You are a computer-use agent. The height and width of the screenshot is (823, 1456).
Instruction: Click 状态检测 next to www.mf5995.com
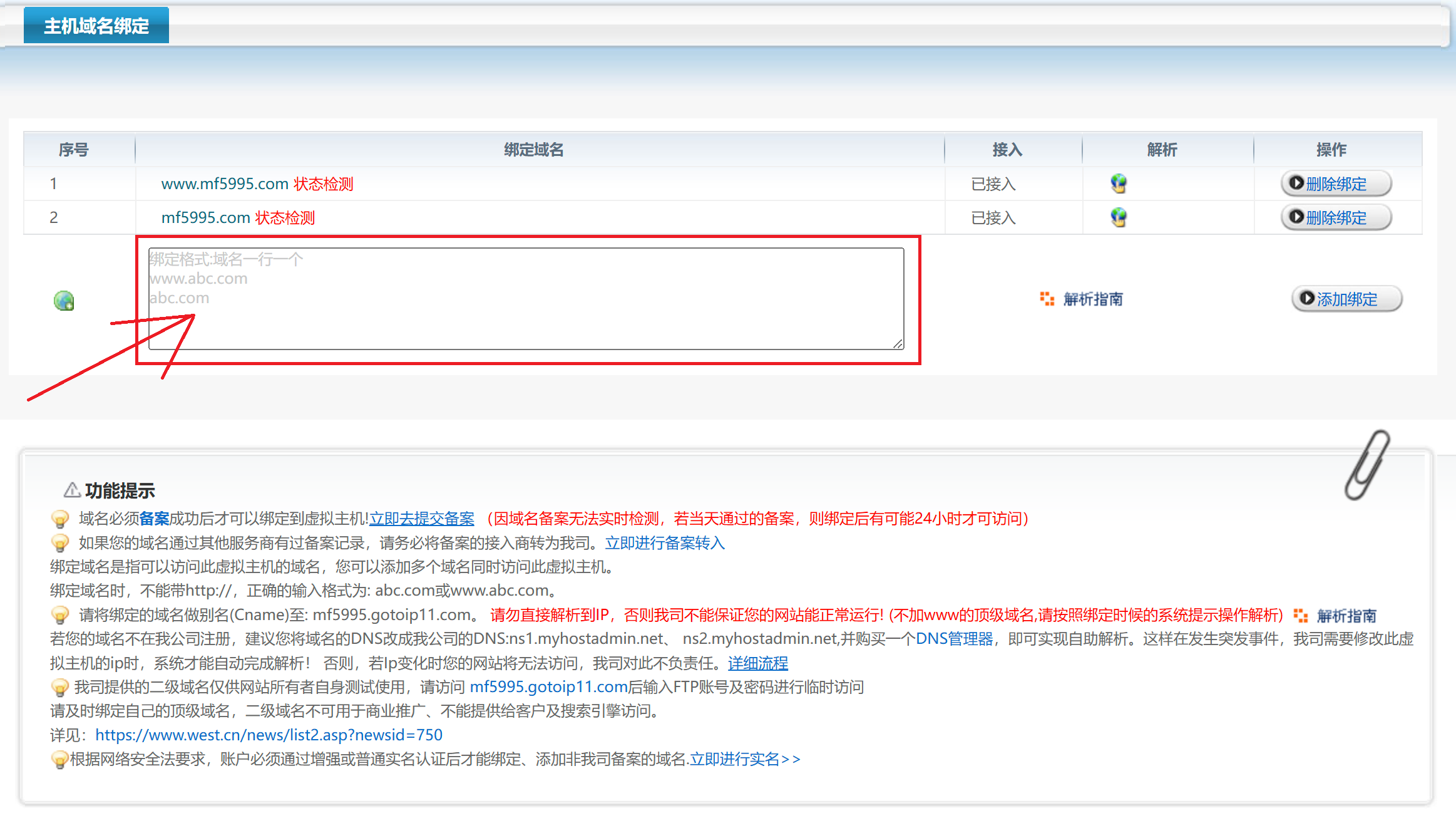tap(324, 184)
